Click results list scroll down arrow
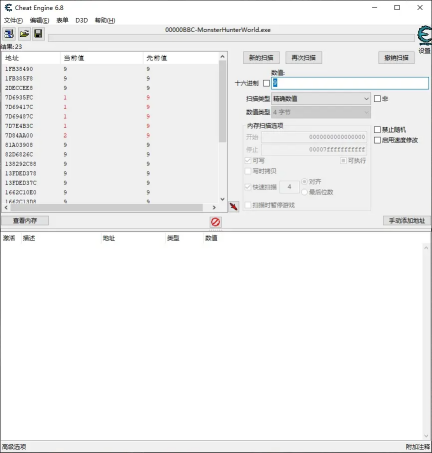 (222, 199)
